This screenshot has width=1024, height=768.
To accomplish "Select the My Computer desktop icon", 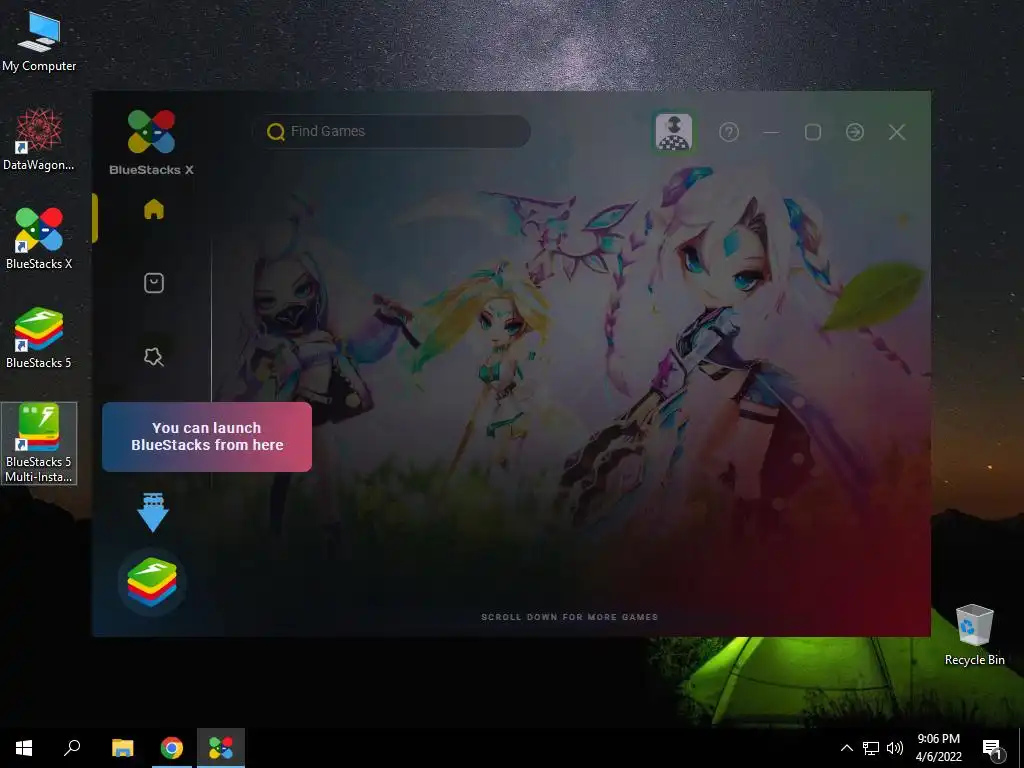I will click(39, 42).
